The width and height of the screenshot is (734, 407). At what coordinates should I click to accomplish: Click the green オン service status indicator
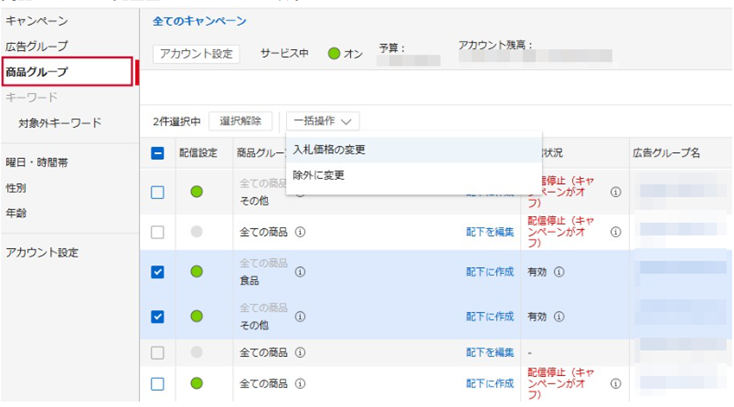point(335,54)
